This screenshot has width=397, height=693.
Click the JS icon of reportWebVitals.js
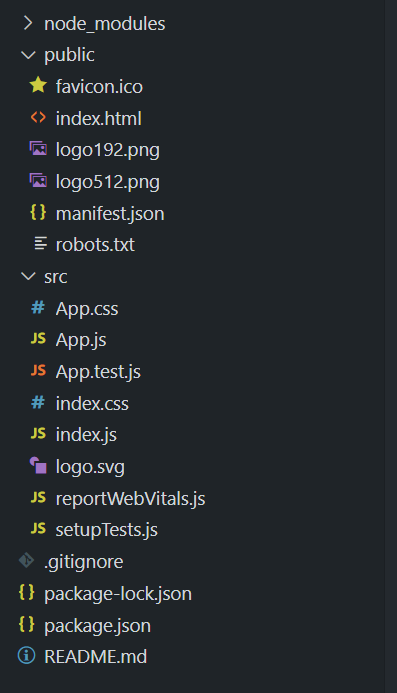38,498
